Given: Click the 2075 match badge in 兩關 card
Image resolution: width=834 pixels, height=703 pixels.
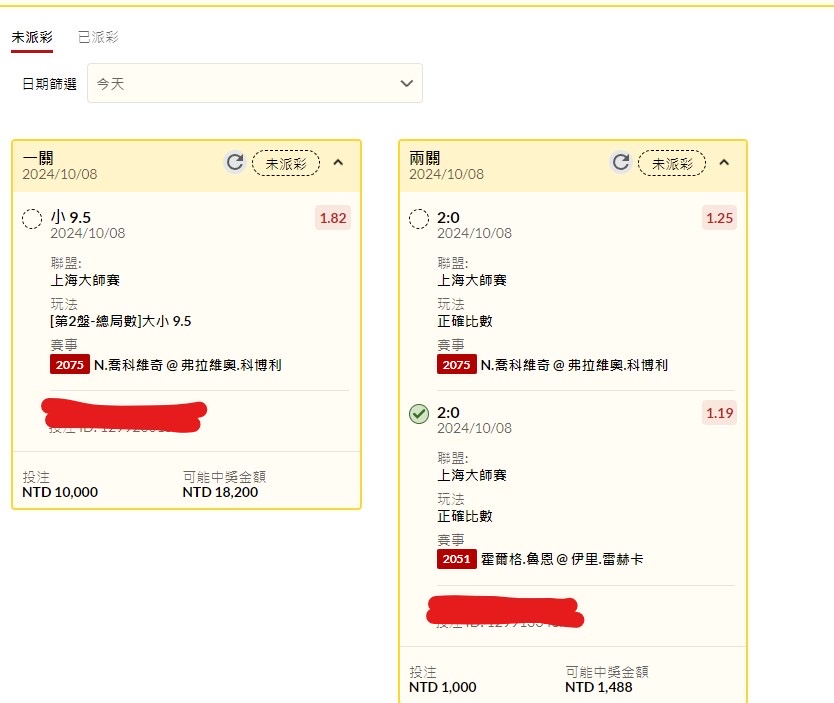Looking at the screenshot, I should (x=456, y=365).
